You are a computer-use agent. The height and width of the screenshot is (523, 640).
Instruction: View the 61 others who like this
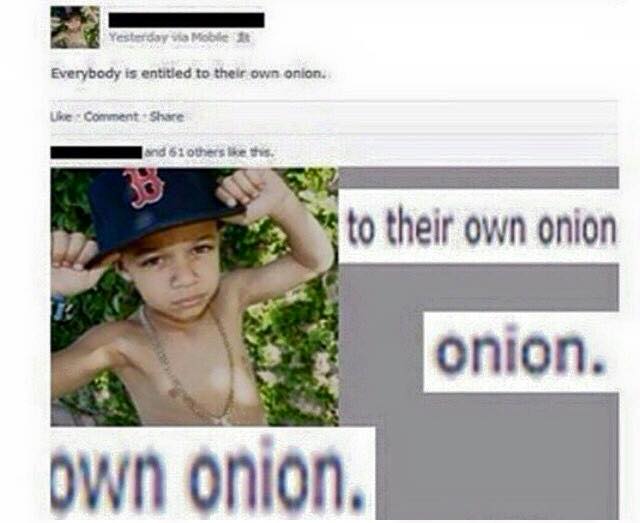190,152
